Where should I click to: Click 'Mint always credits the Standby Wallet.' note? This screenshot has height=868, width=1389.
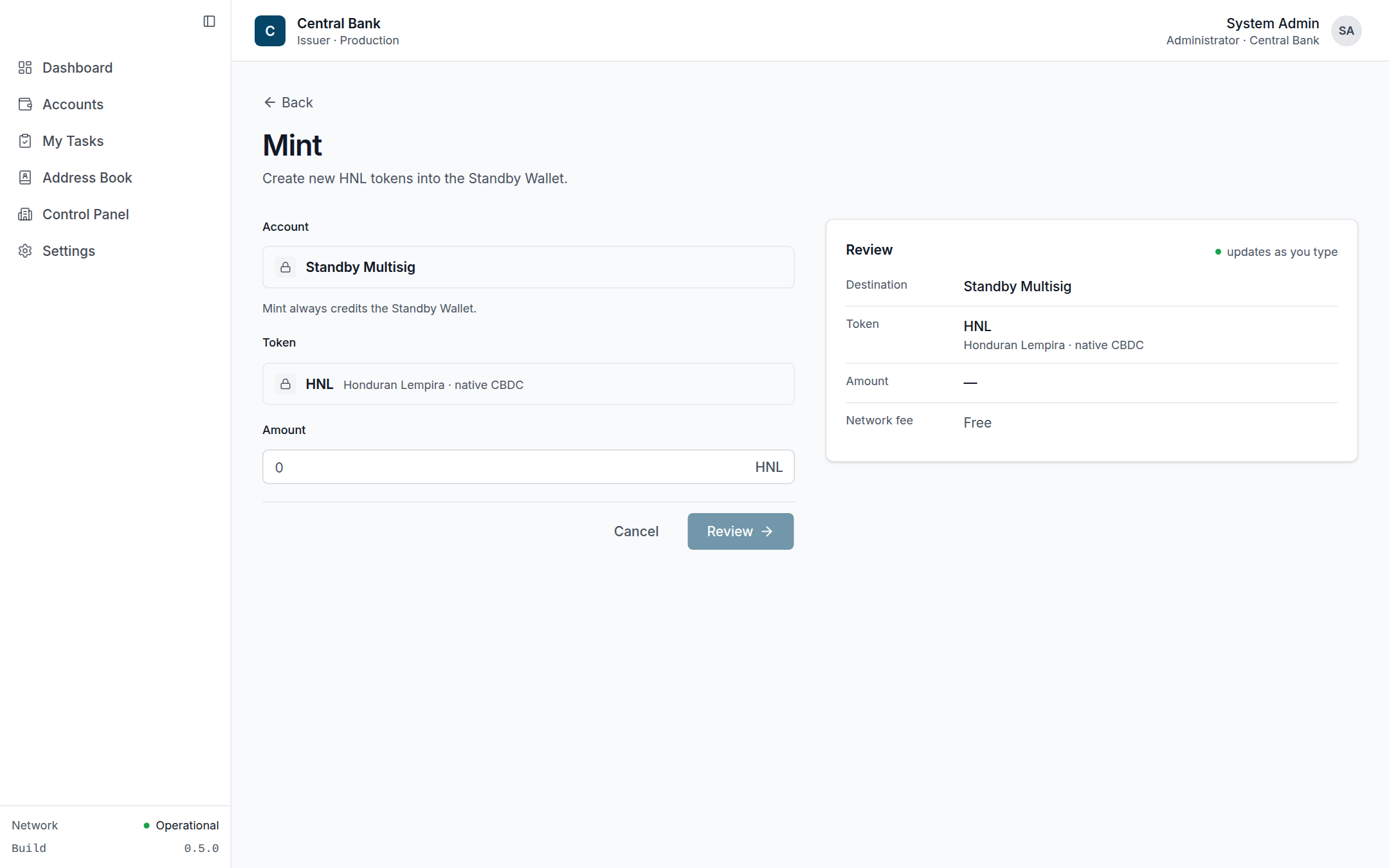pos(369,309)
